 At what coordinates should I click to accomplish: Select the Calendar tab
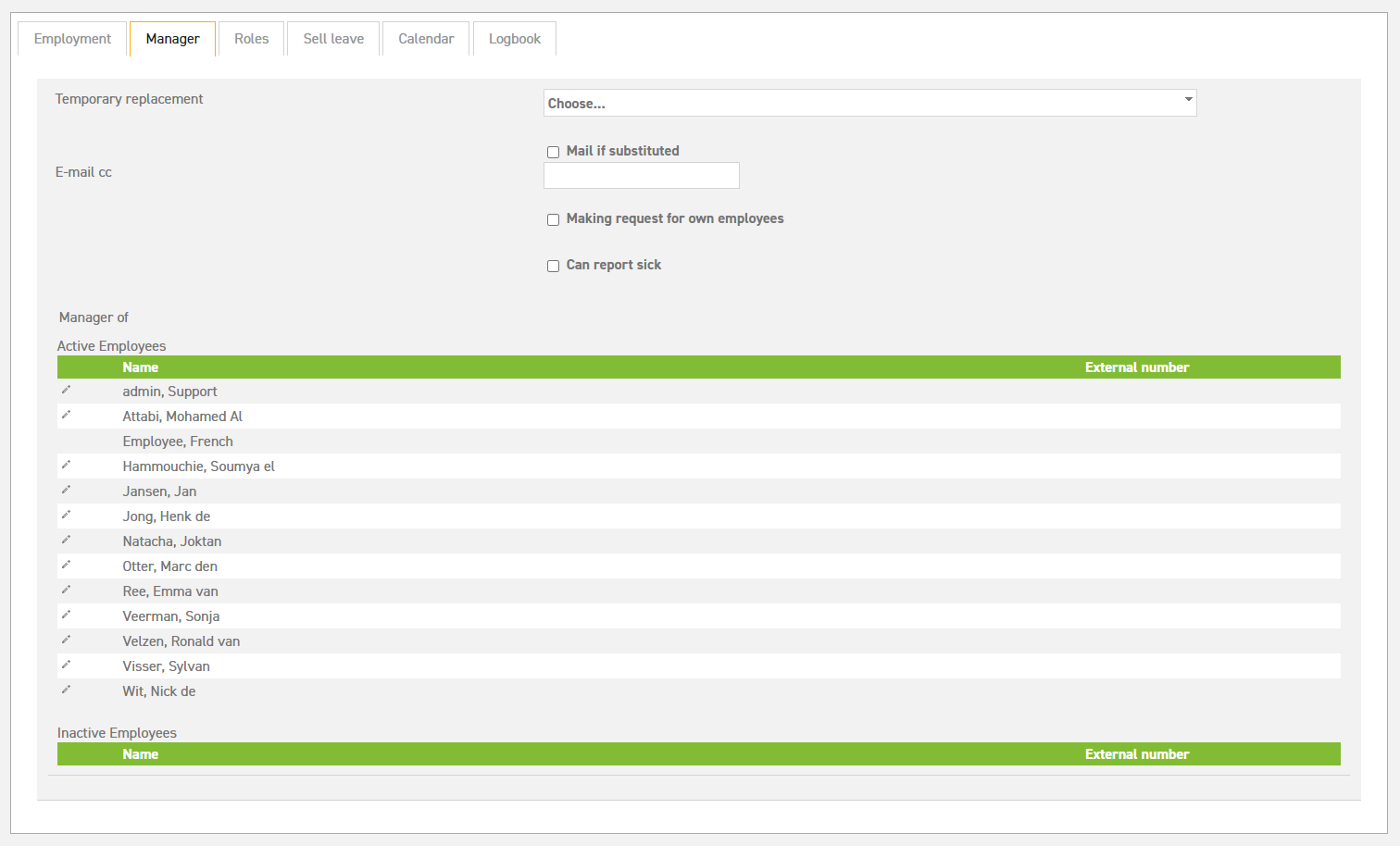pos(426,39)
